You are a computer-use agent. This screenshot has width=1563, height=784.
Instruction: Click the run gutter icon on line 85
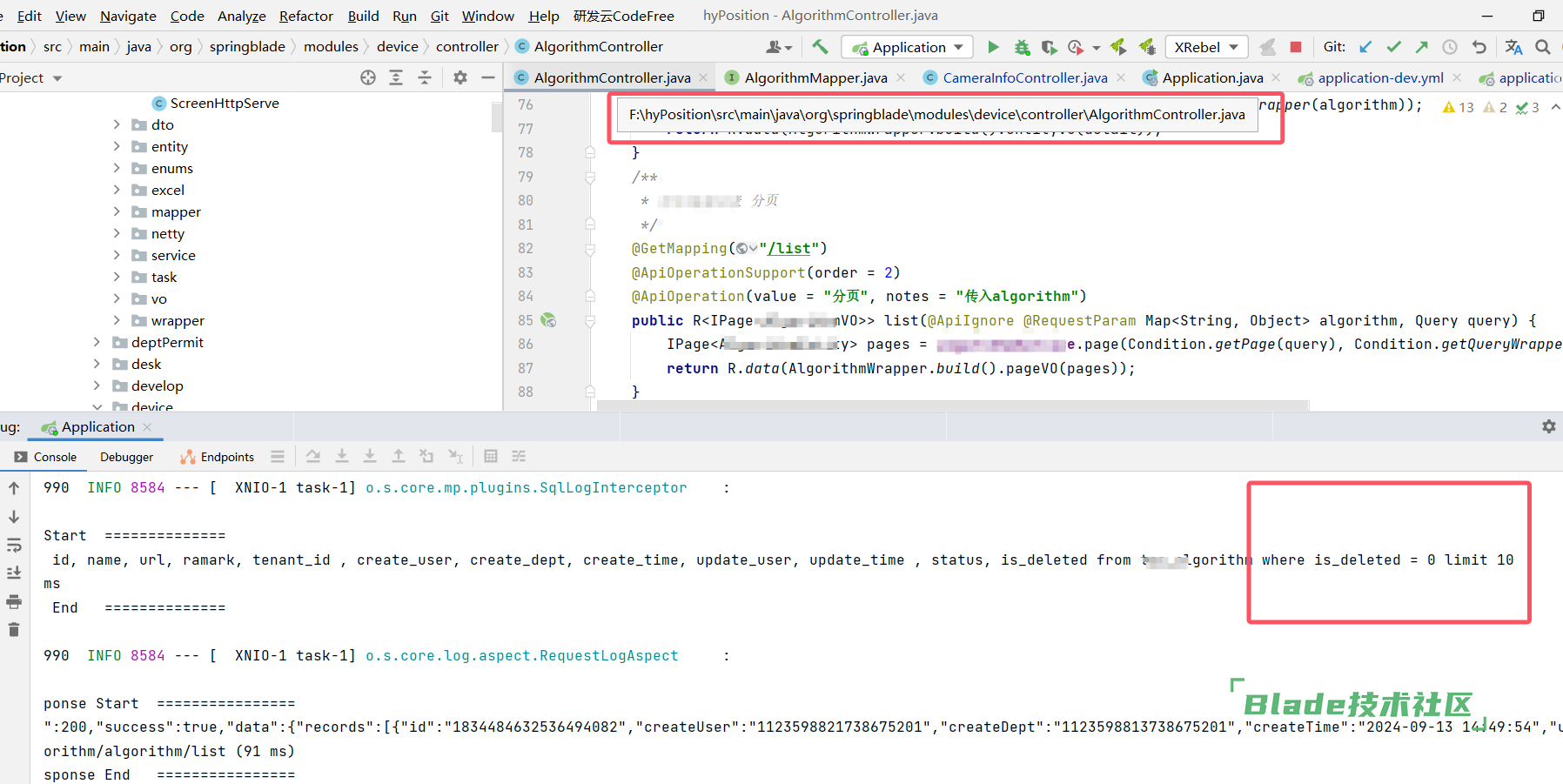pos(548,320)
